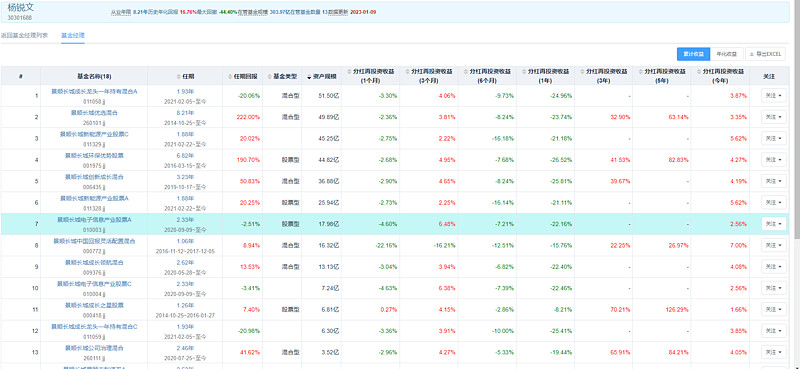Sort by 分红再投资收益 (6个月) arrows icon

465,71
